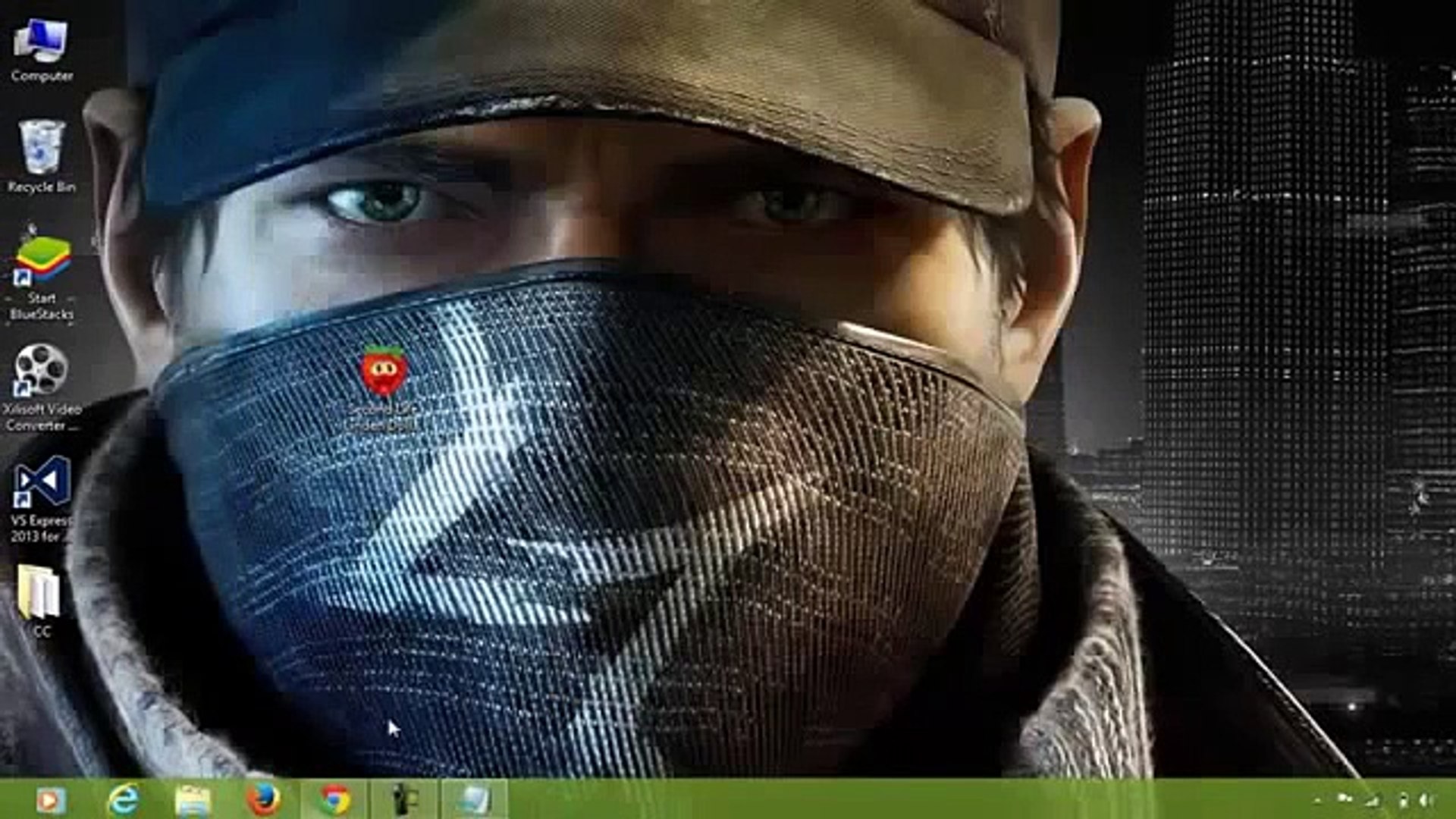Open network status tray icon
This screenshot has height=819, width=1456.
point(1373,800)
